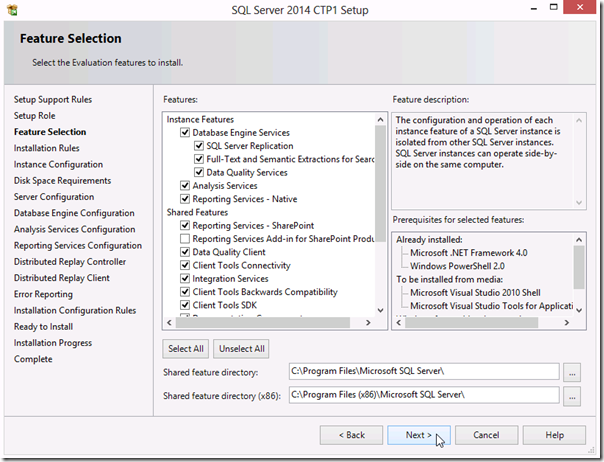This screenshot has height=462, width=604.
Task: Click Distributed Replay Client step
Action: pos(62,277)
